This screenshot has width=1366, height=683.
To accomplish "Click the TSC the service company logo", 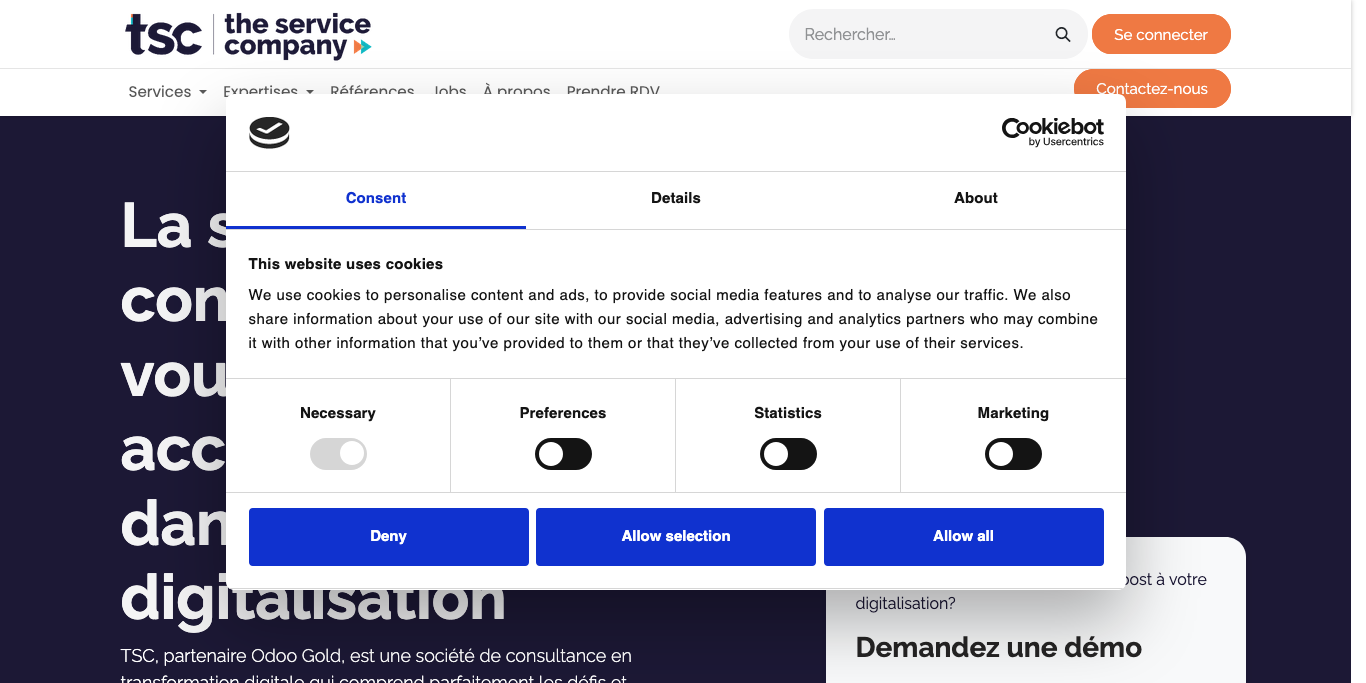I will [248, 35].
